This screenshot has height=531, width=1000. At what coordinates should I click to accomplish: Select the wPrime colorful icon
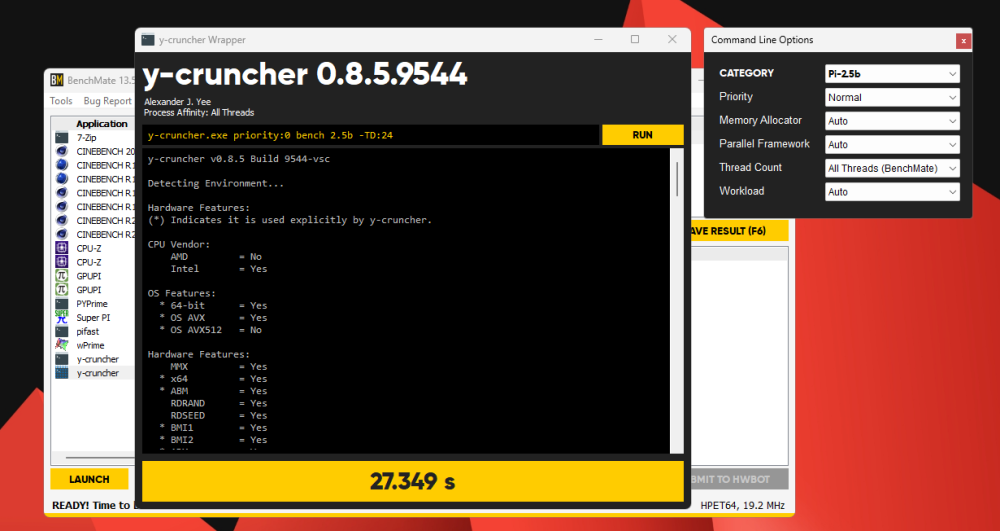point(61,346)
